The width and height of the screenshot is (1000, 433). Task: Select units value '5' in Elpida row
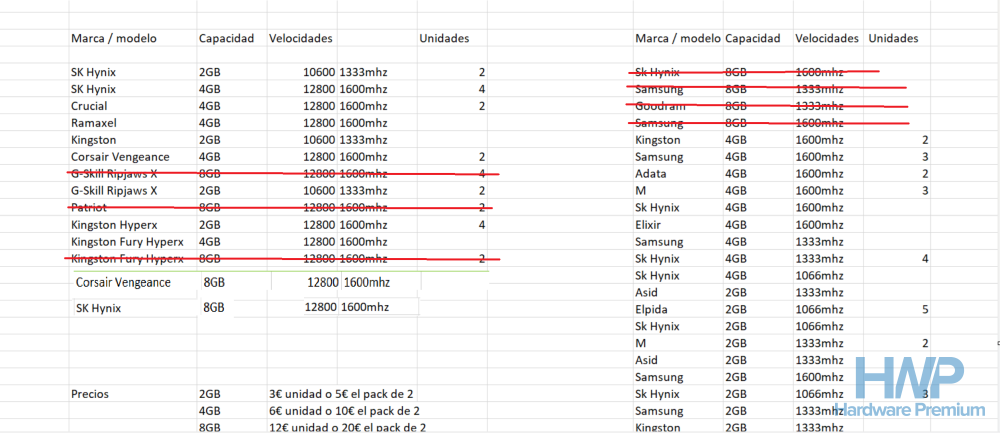[925, 309]
